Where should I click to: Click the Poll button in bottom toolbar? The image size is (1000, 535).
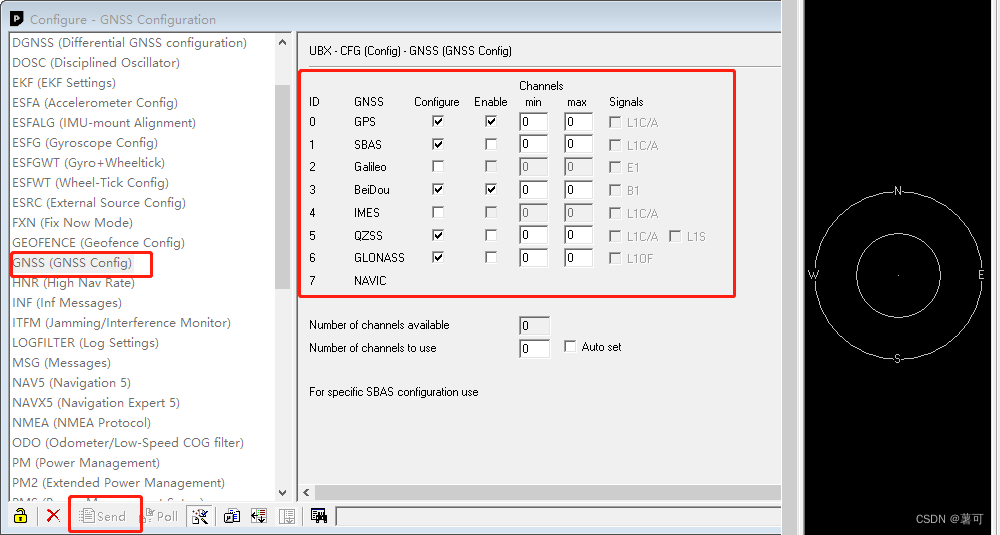point(159,516)
